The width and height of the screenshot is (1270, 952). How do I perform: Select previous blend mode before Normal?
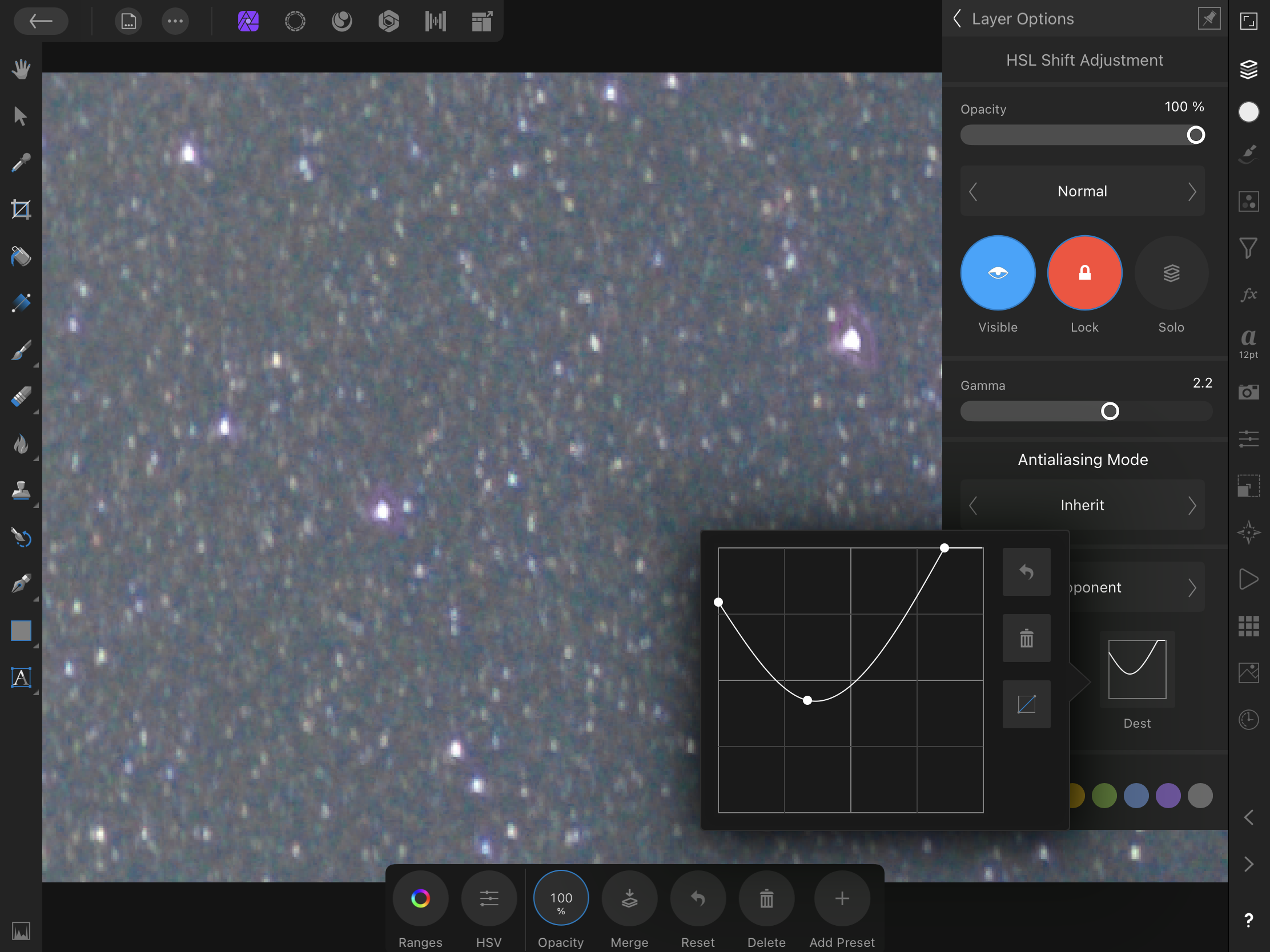pos(973,191)
